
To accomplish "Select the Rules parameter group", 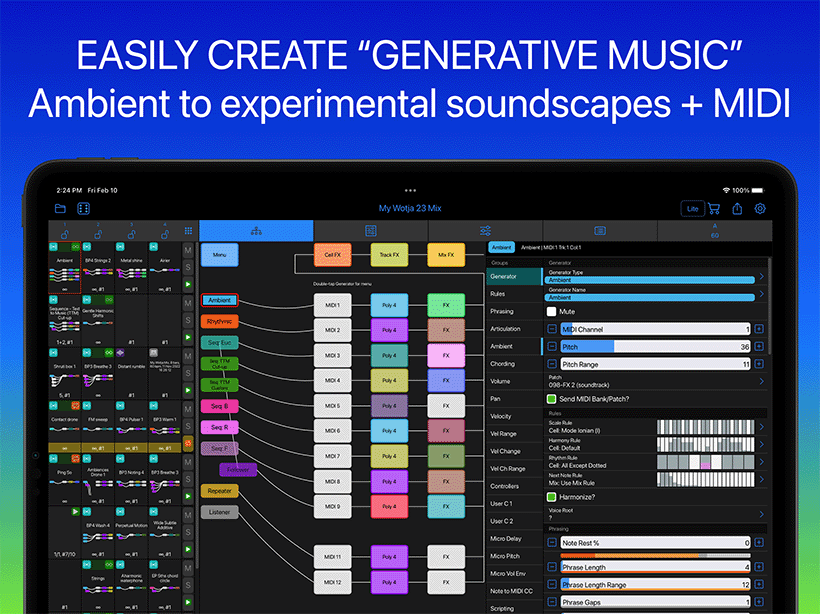I will click(501, 293).
